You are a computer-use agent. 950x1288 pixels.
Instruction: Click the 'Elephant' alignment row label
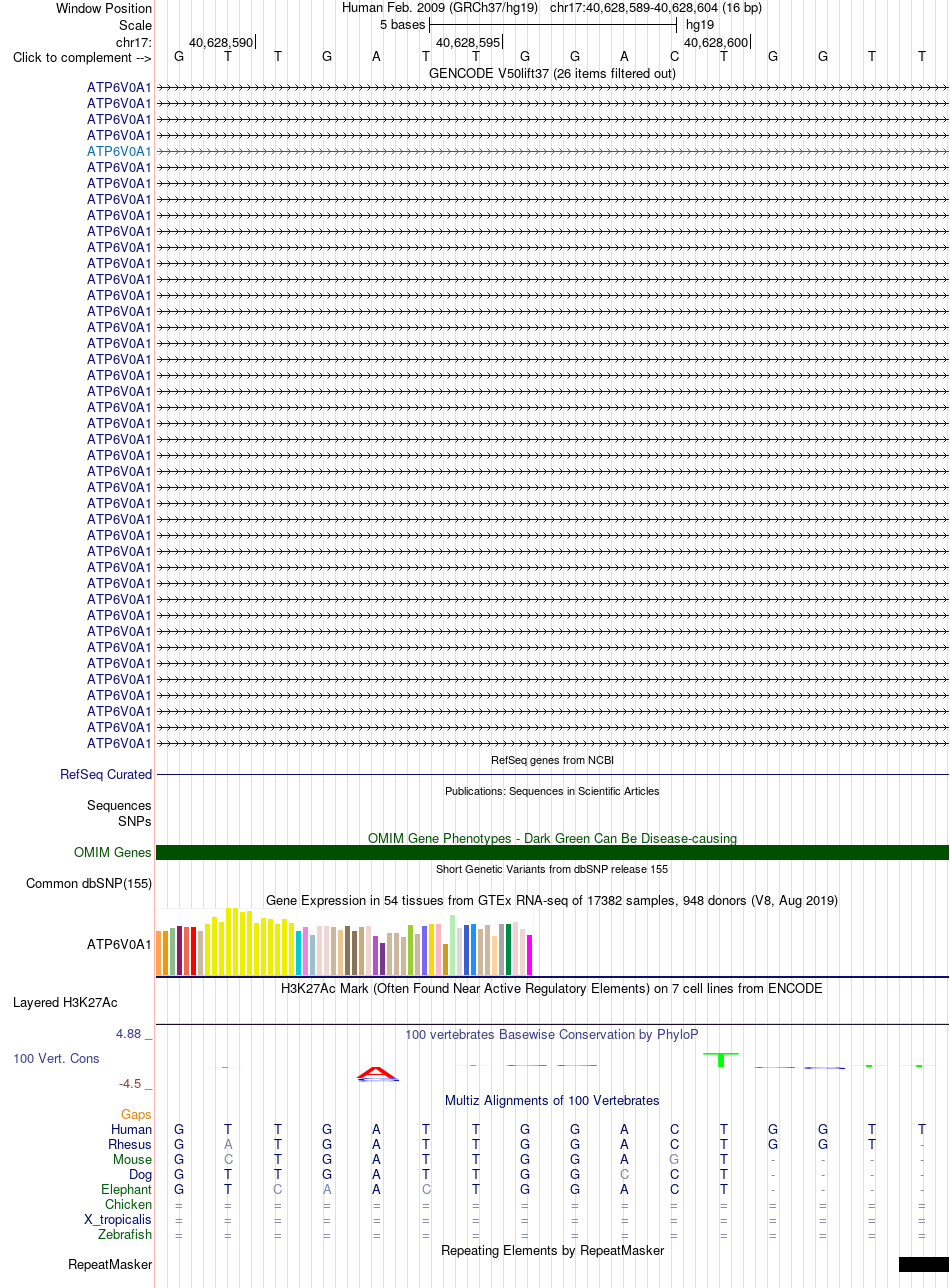tap(126, 1189)
